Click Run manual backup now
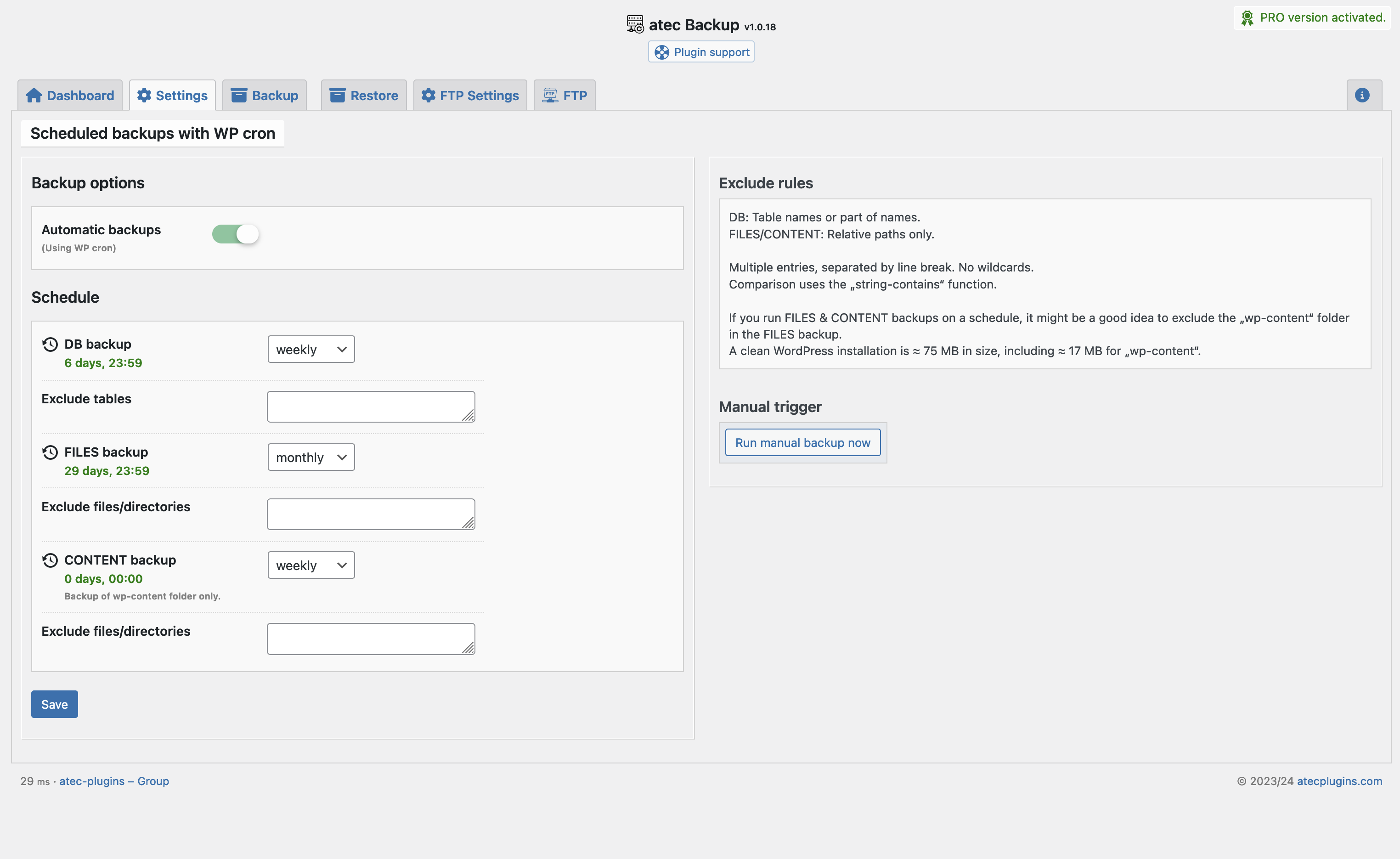The image size is (1400, 859). coord(802,442)
